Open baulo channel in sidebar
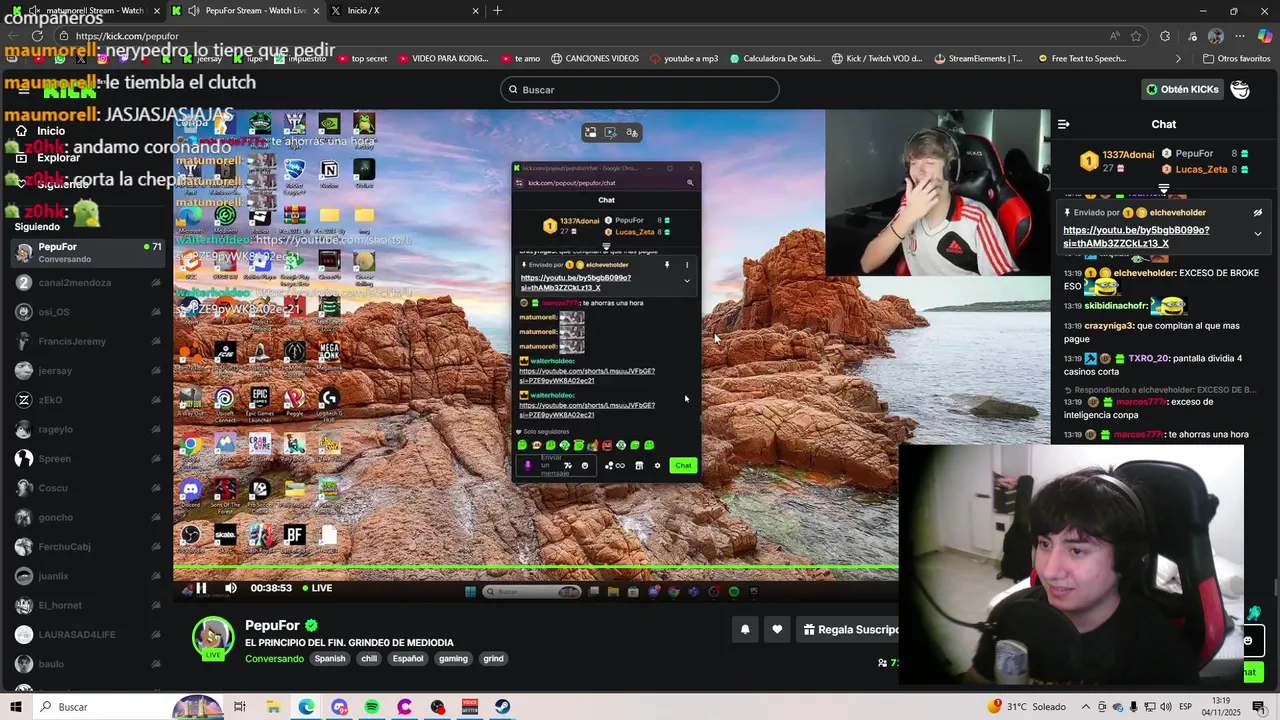This screenshot has width=1280, height=720. [87, 664]
